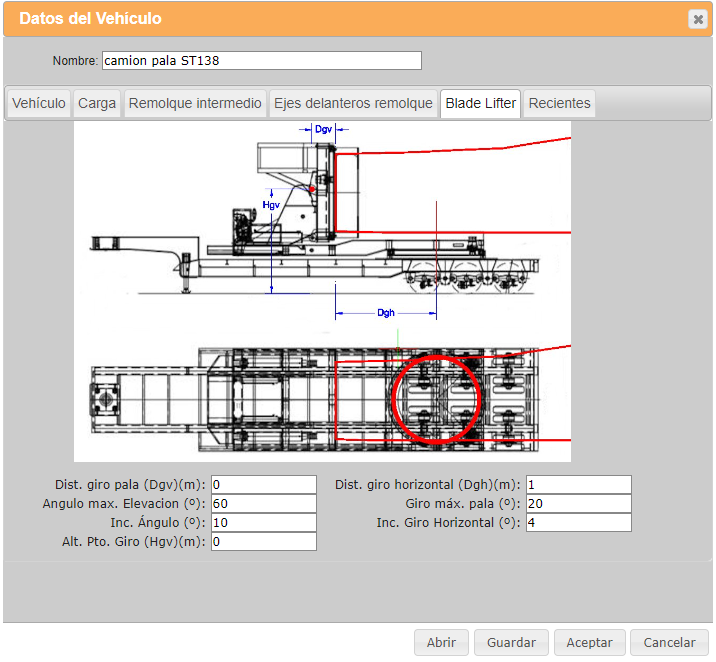Select the Blade Lifter tab
716x662 pixels.
tap(481, 103)
